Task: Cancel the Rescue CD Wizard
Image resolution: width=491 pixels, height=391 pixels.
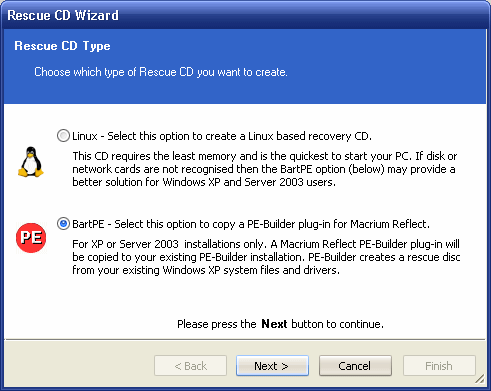Action: 355,366
